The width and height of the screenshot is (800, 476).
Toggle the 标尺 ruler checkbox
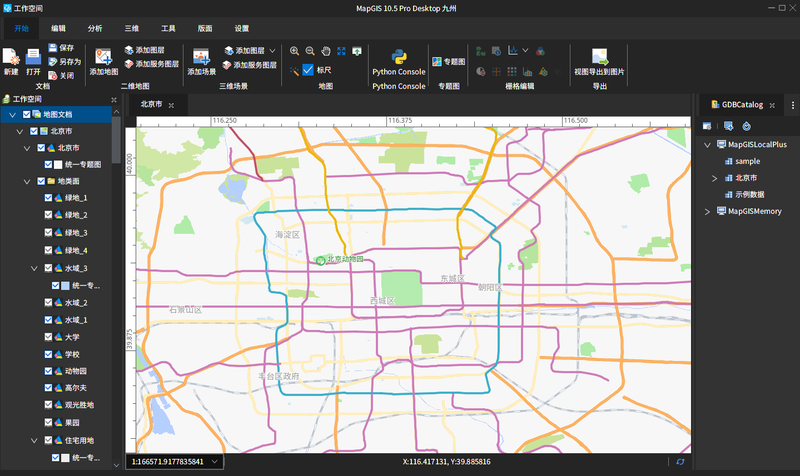[308, 70]
